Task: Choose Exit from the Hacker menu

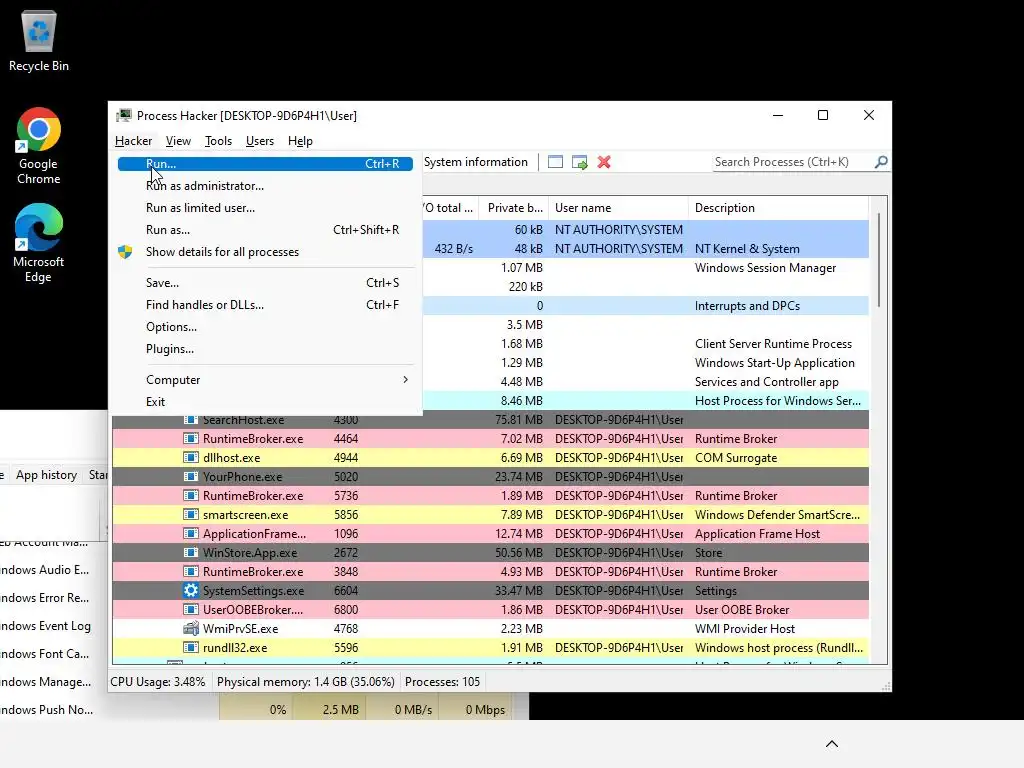Action: [265, 402]
